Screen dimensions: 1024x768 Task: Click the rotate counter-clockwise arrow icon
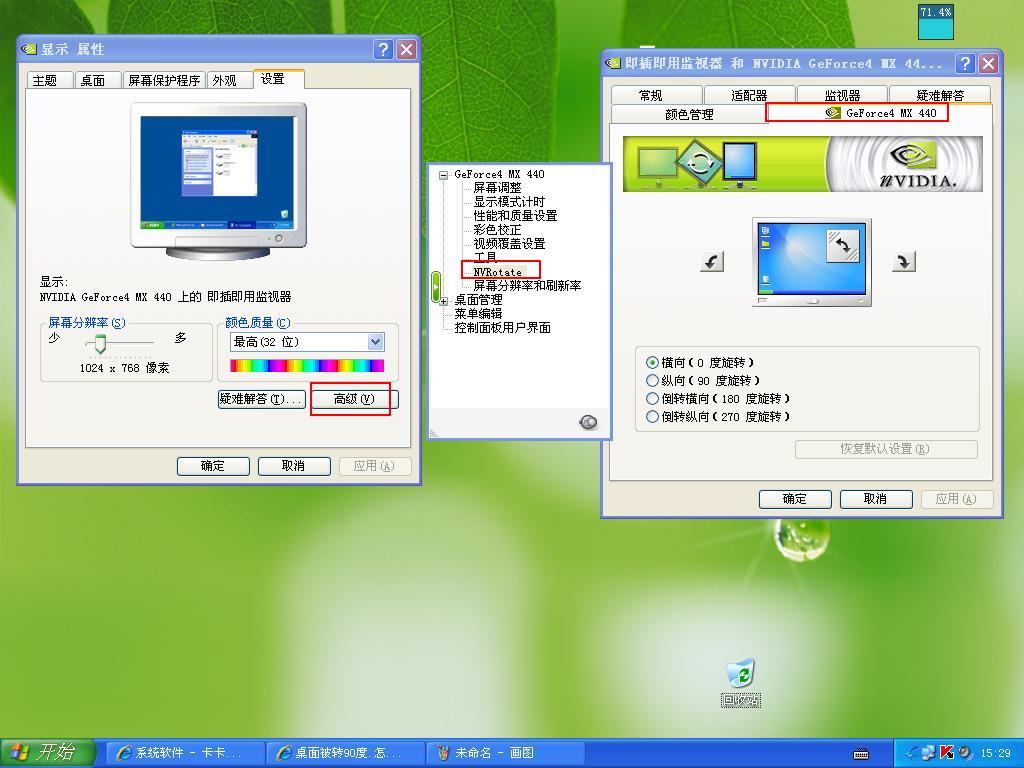(712, 262)
